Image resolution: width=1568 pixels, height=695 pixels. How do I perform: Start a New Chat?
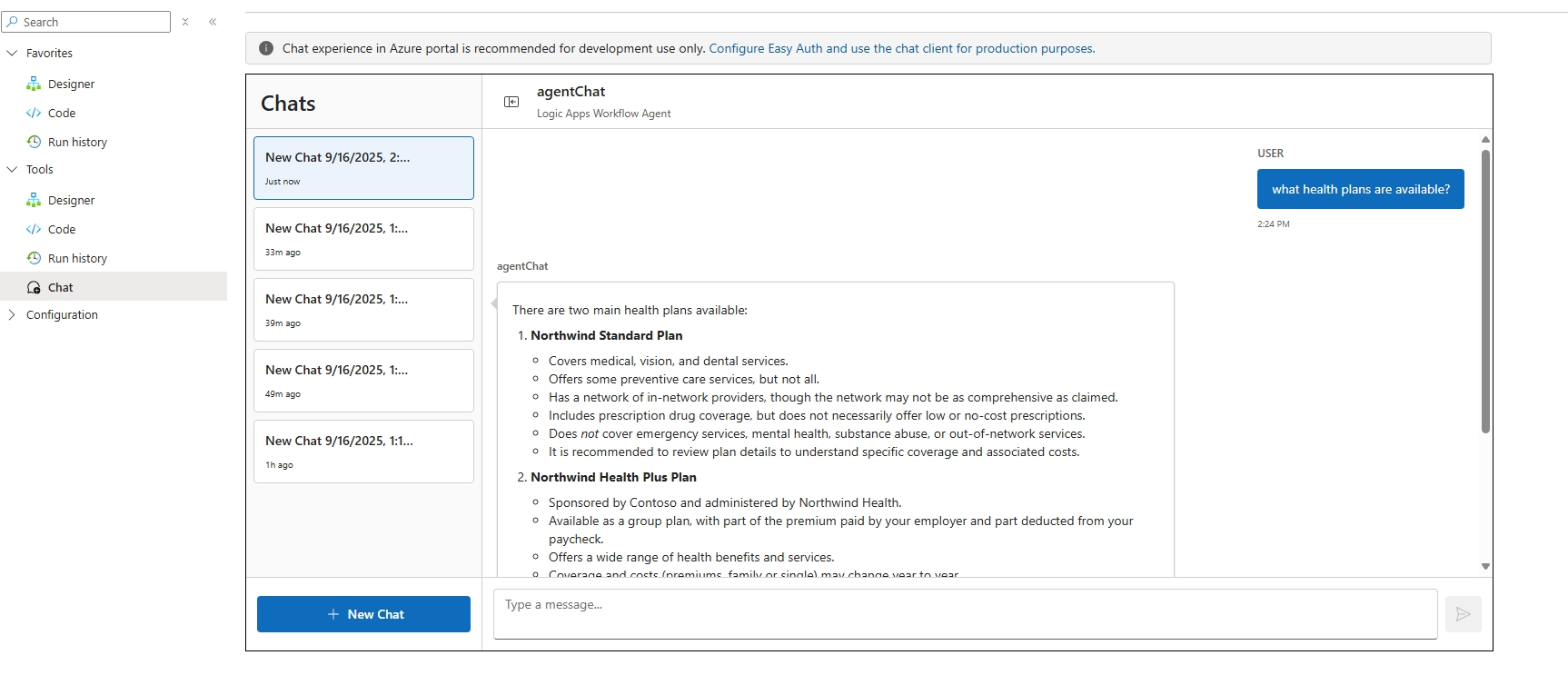tap(363, 614)
